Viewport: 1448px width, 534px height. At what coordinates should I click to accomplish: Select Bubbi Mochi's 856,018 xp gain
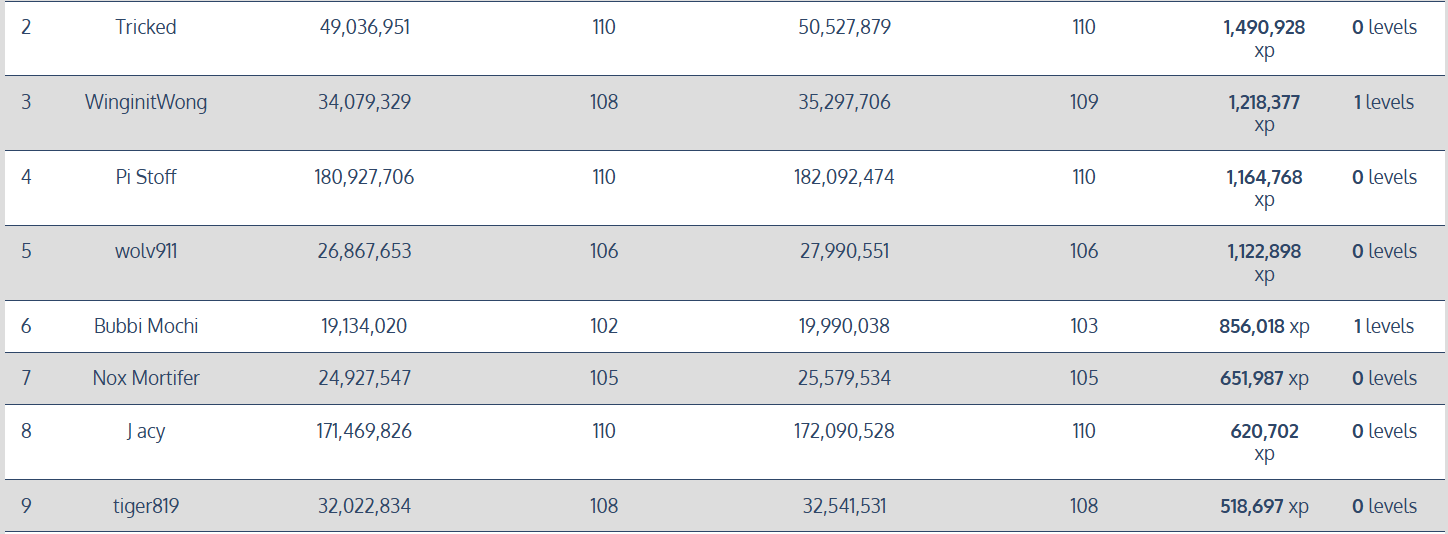click(1264, 326)
